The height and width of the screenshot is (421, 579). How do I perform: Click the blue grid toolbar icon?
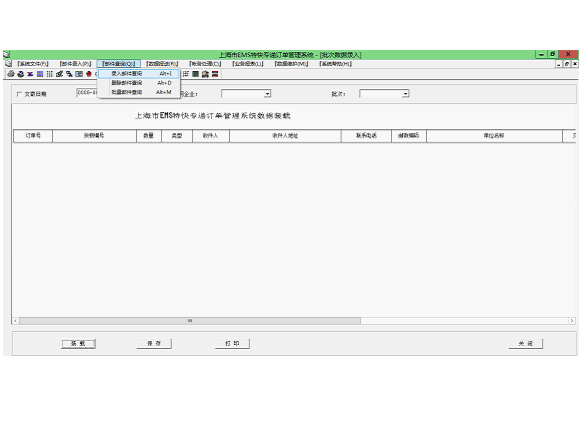(40, 74)
